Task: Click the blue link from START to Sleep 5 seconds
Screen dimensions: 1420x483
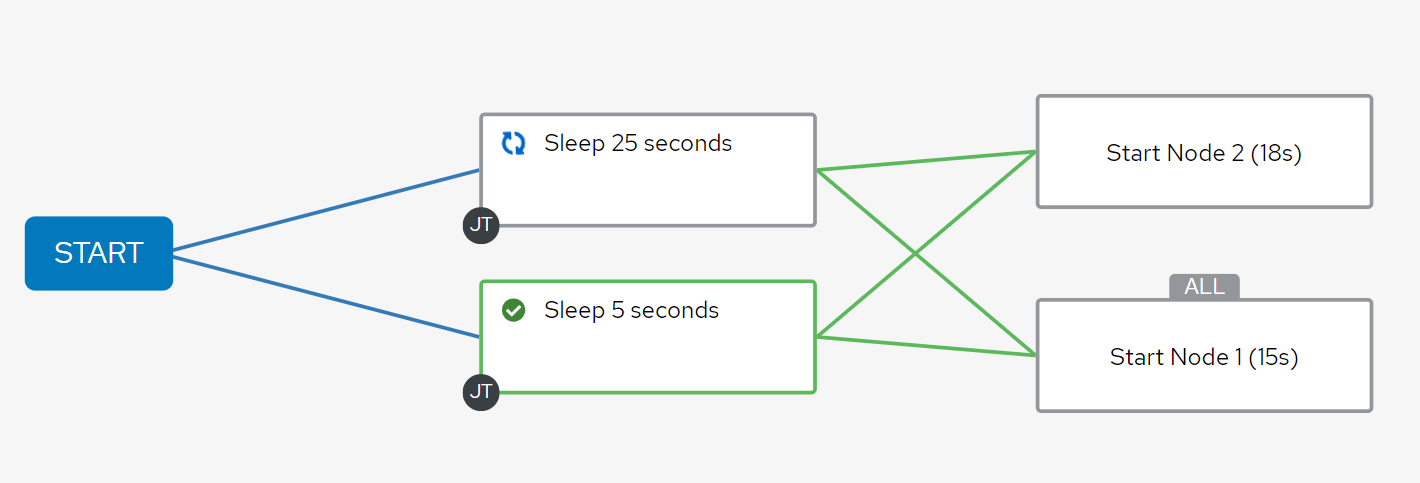Action: coord(326,297)
